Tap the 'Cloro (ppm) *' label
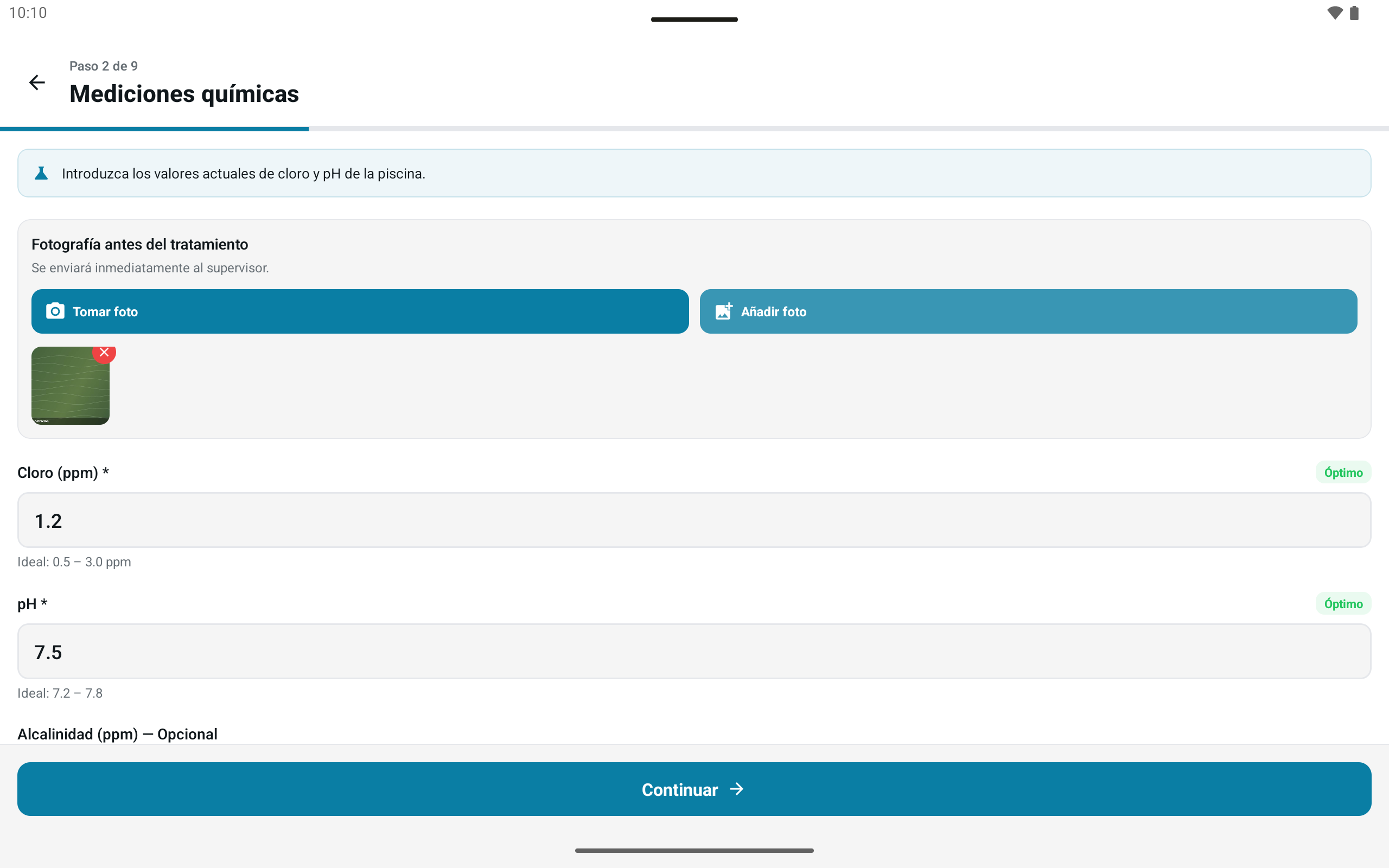This screenshot has height=868, width=1389. click(x=63, y=473)
